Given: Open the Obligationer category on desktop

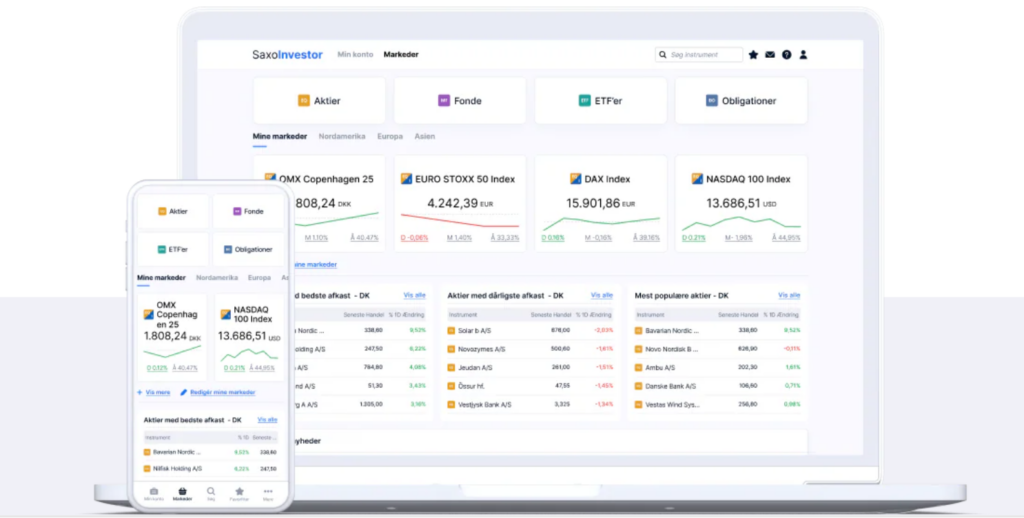Looking at the screenshot, I should [x=741, y=101].
